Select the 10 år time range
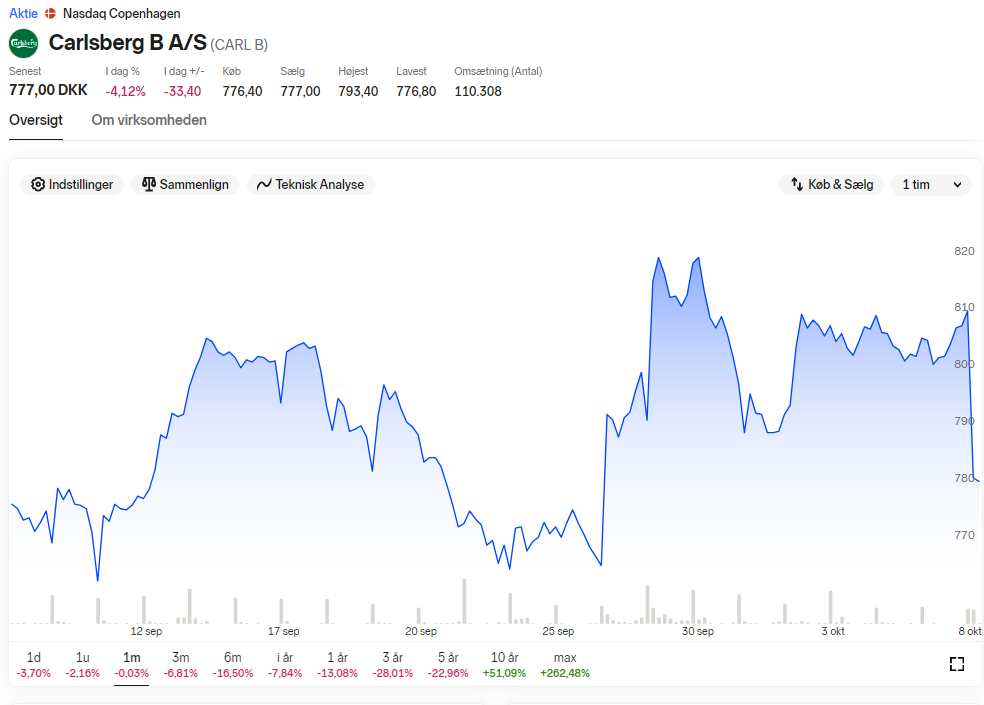The width and height of the screenshot is (984, 705). click(504, 665)
